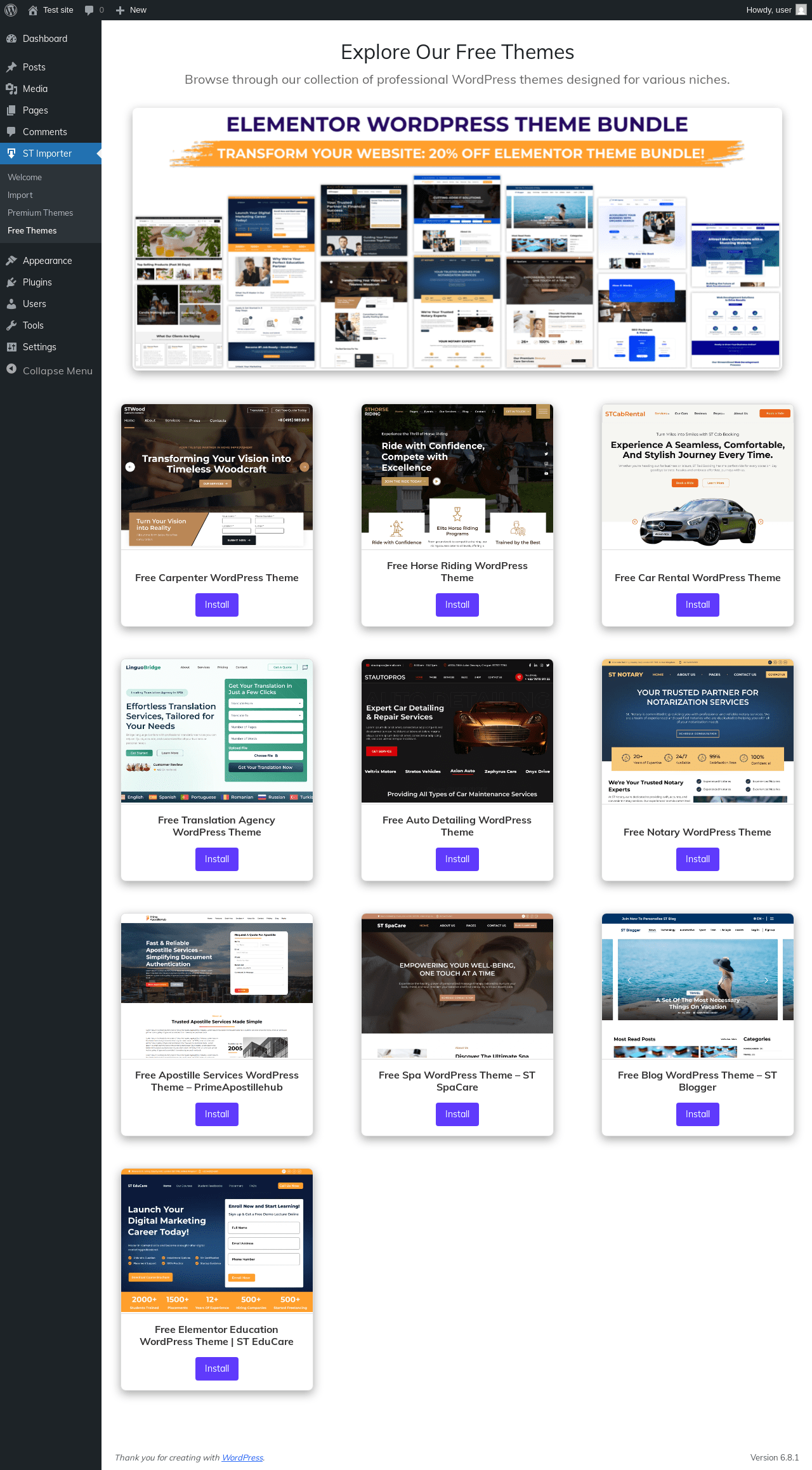Click the ST Blogger theme preview
Image resolution: width=812 pixels, height=1470 pixels.
tap(698, 987)
